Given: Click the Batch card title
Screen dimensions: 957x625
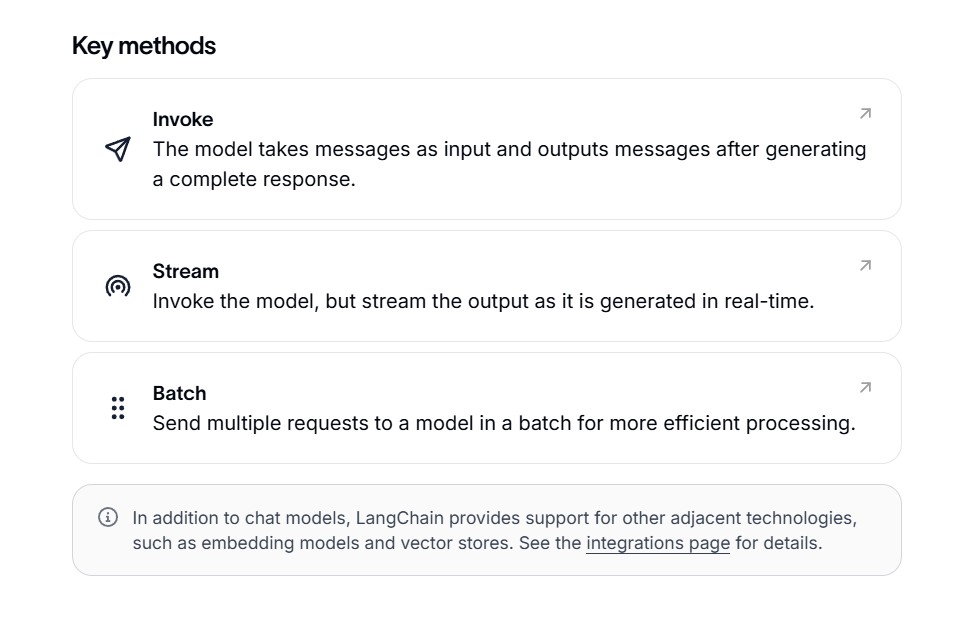Looking at the screenshot, I should tap(179, 393).
